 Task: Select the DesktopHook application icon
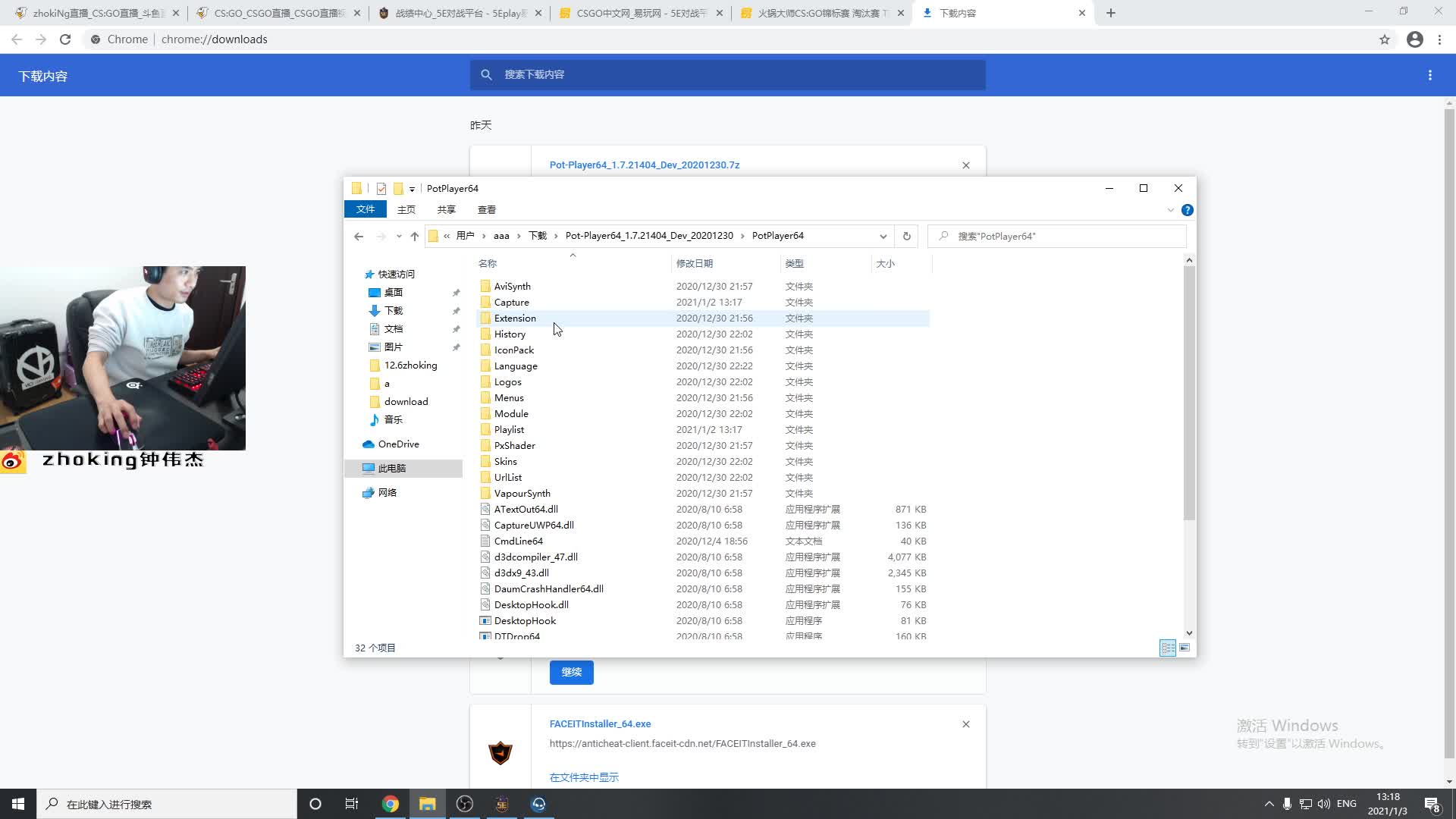tap(485, 620)
